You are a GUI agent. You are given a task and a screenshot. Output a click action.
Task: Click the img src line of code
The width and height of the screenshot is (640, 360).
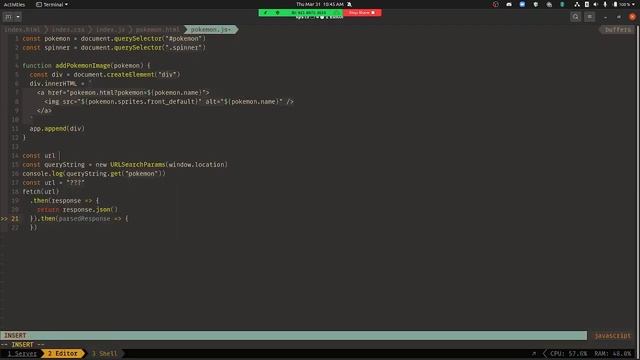169,102
